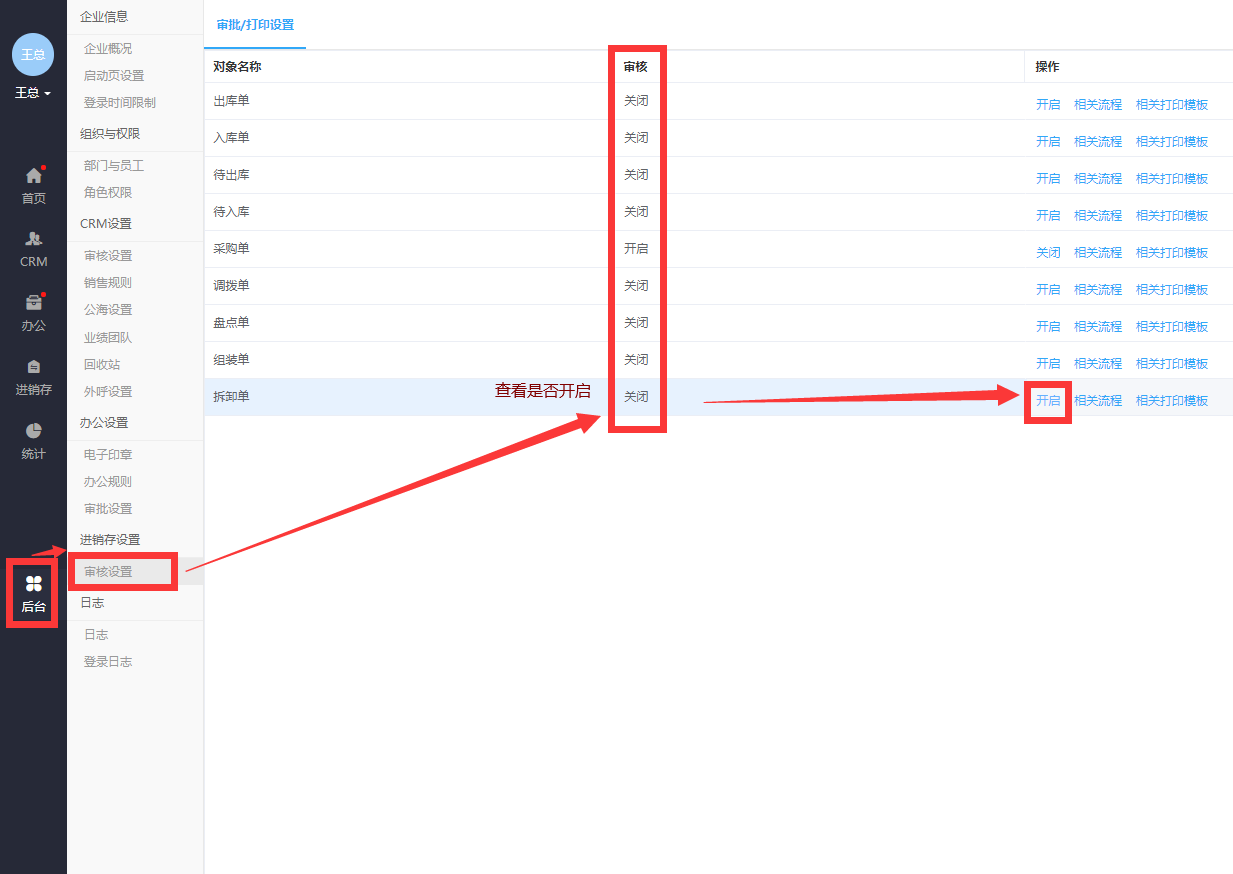
Task: Enable review for 入库单 via 开启
Action: tap(1048, 141)
